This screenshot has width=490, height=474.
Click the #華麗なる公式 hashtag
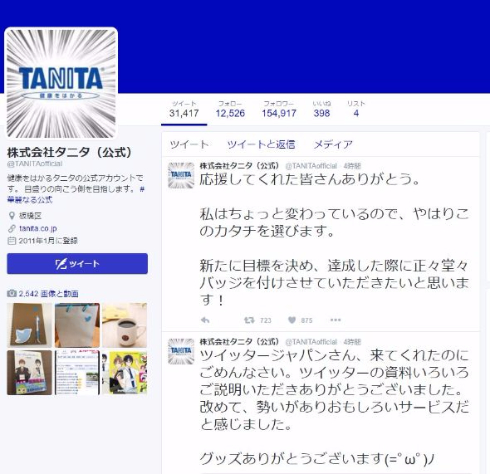pos(30,200)
